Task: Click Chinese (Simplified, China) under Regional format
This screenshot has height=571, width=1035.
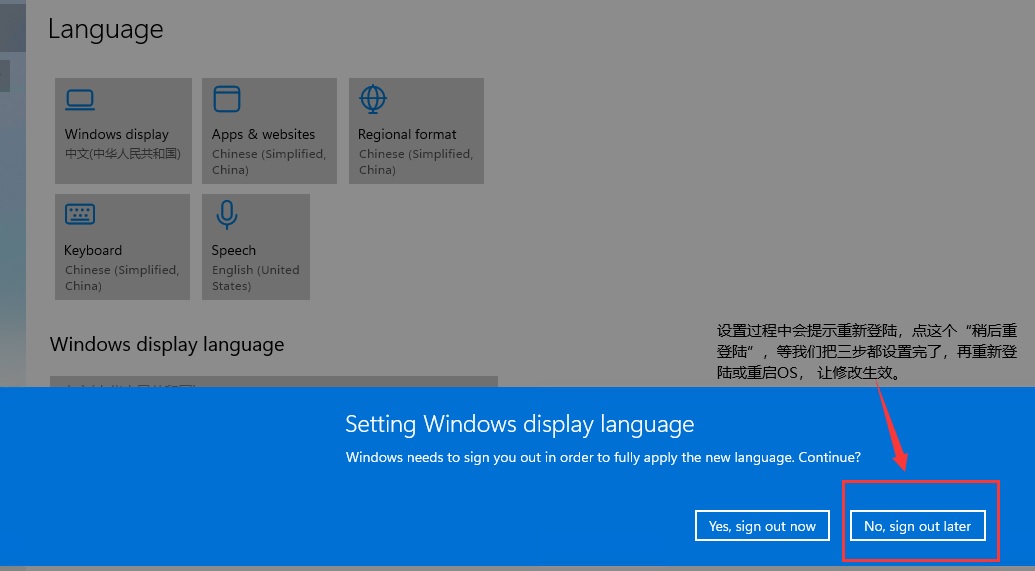Action: (416, 162)
